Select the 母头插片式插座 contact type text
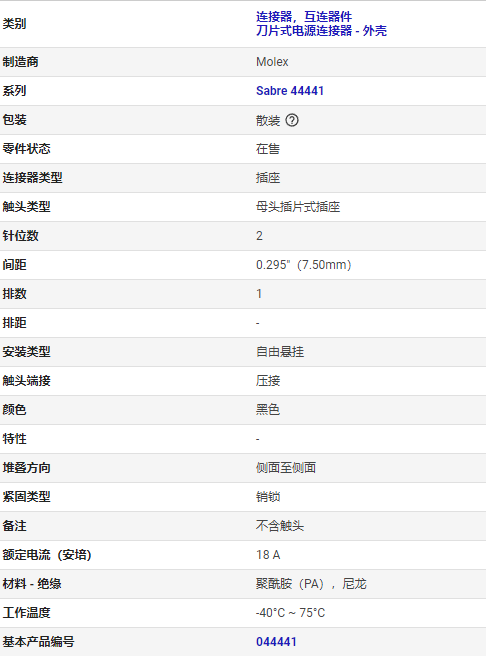The width and height of the screenshot is (486, 656). 298,207
